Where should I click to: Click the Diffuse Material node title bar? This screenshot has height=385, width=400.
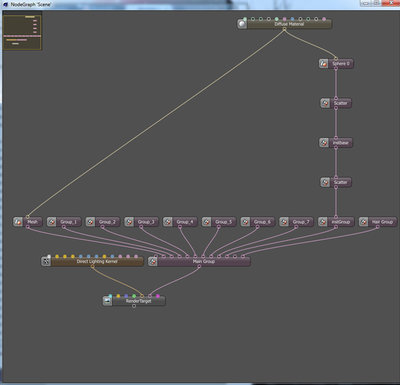(x=289, y=24)
